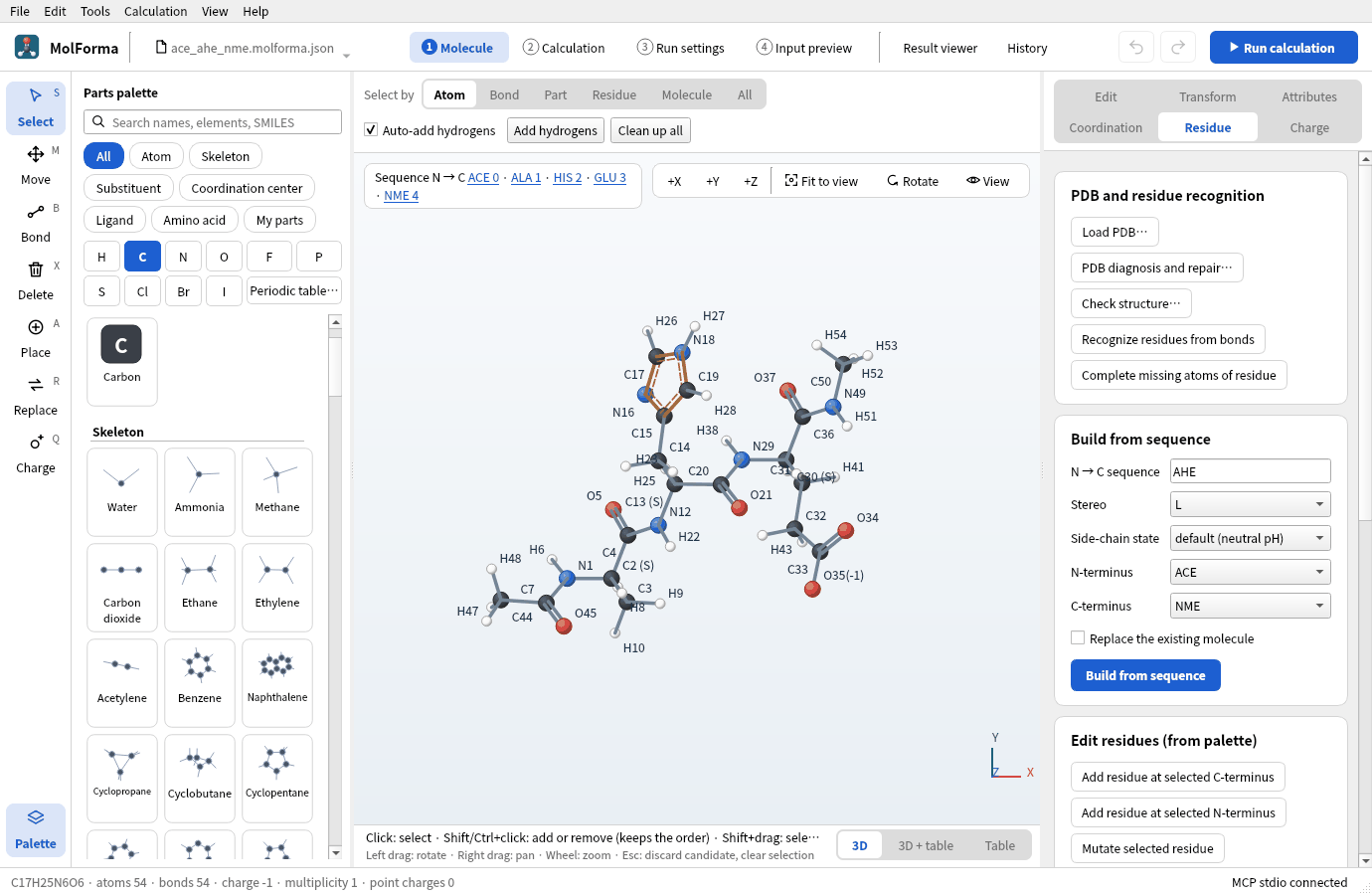The width and height of the screenshot is (1372, 895).
Task: Activate the Select tool in the sidebar
Action: pyautogui.click(x=36, y=107)
